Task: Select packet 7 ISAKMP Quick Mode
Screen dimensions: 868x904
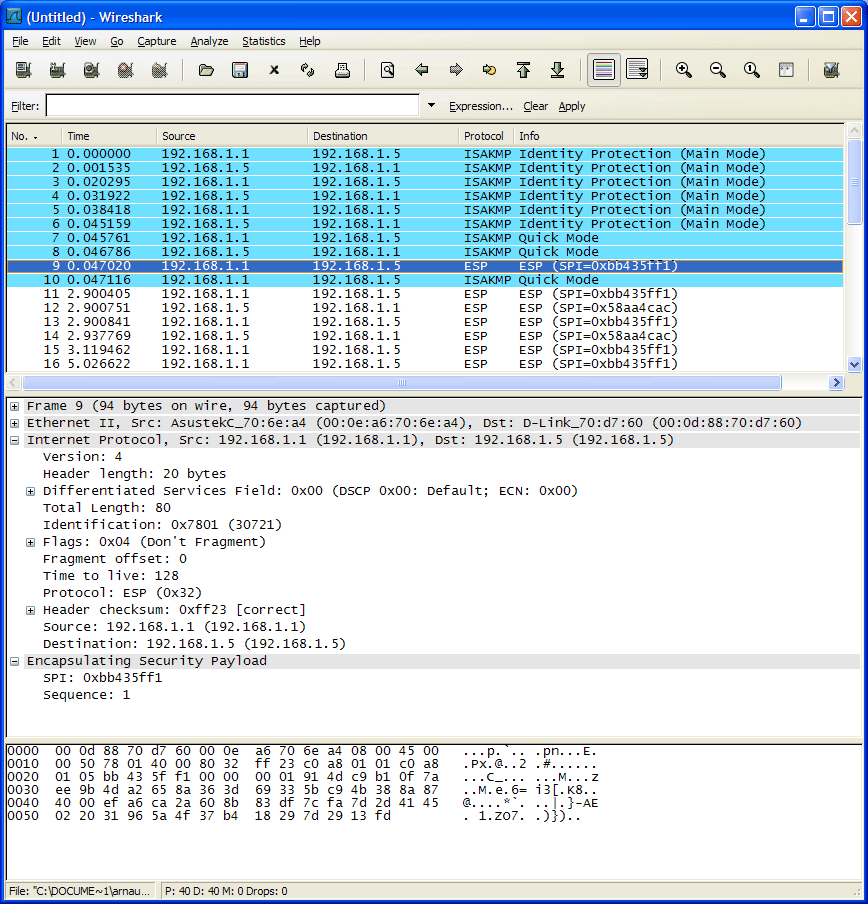Action: (425, 238)
